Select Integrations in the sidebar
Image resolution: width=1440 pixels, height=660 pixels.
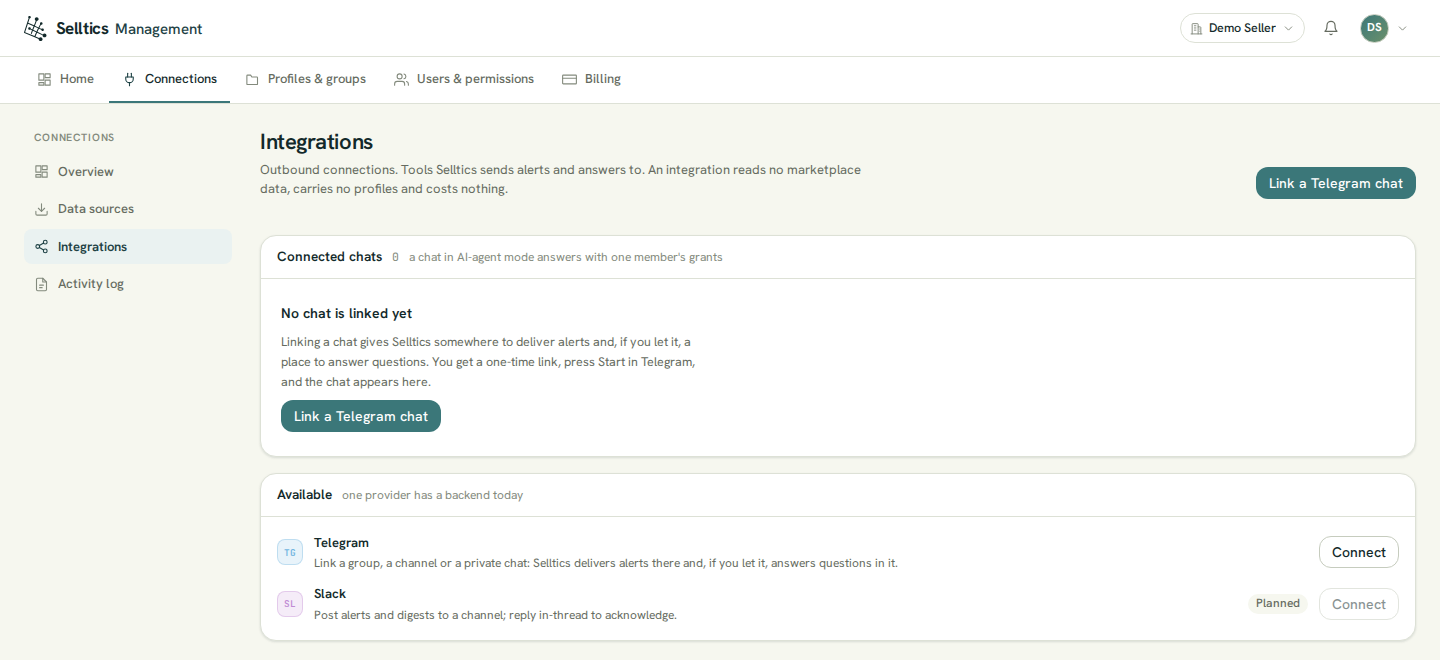tap(128, 247)
